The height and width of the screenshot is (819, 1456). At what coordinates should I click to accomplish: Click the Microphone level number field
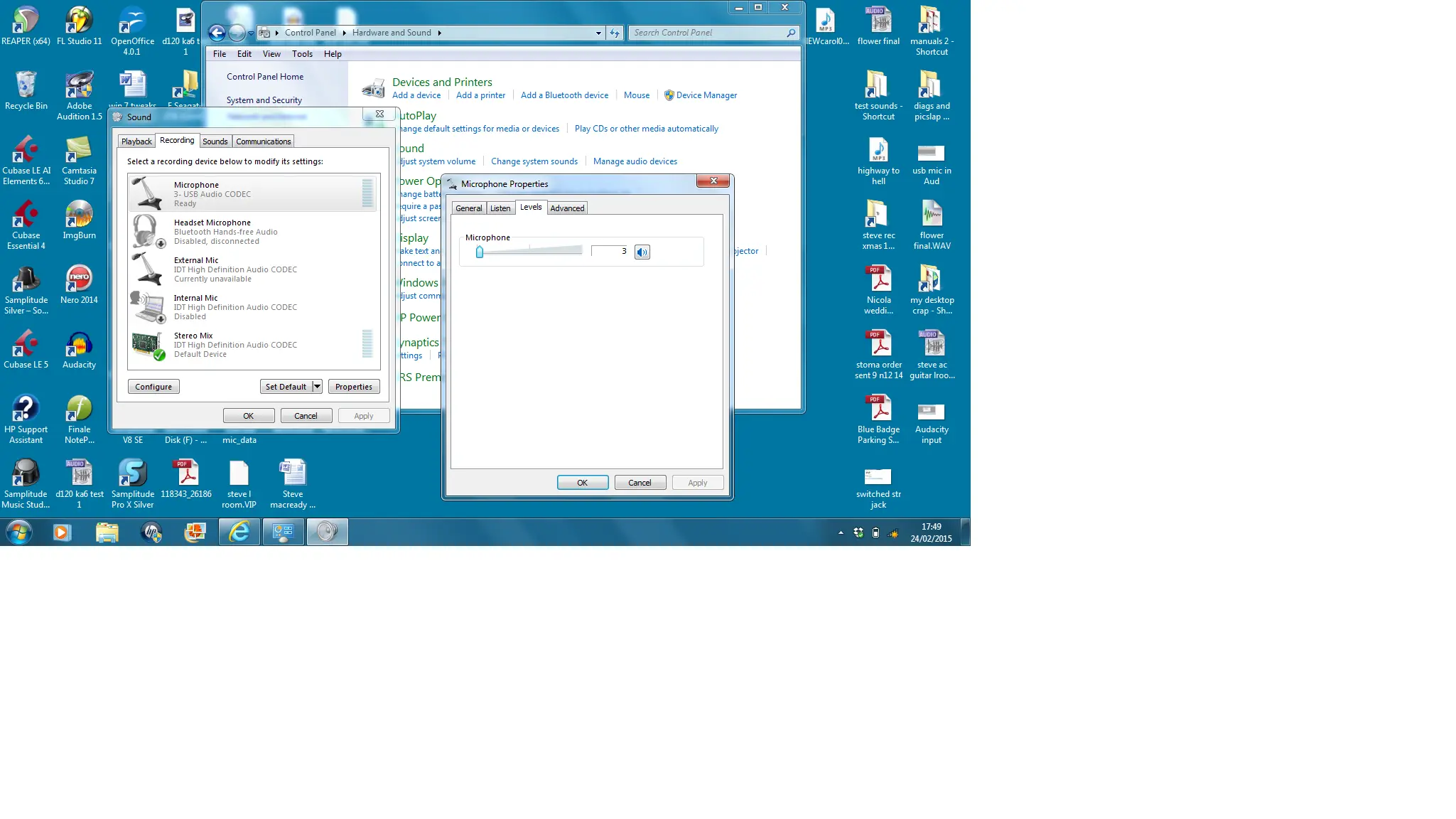pyautogui.click(x=610, y=251)
